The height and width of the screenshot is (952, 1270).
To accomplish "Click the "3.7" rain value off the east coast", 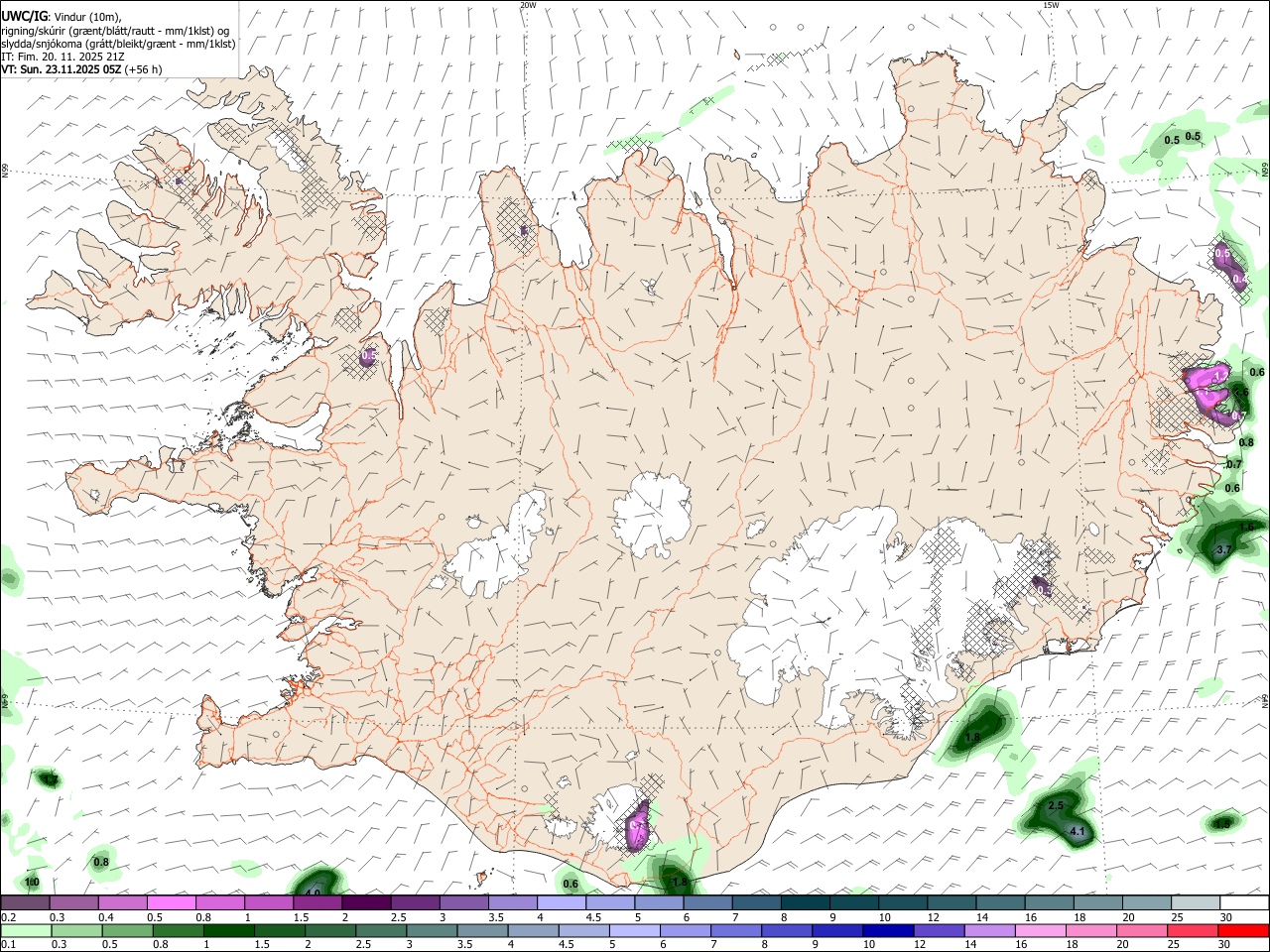I will pyautogui.click(x=1223, y=549).
